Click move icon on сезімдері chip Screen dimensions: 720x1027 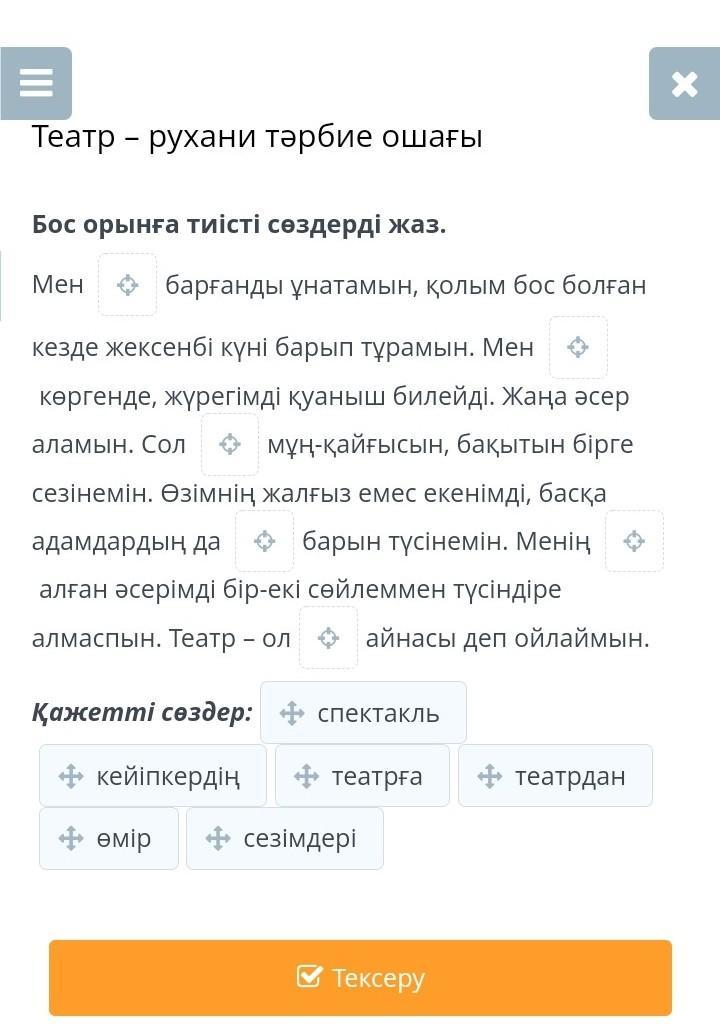point(218,838)
